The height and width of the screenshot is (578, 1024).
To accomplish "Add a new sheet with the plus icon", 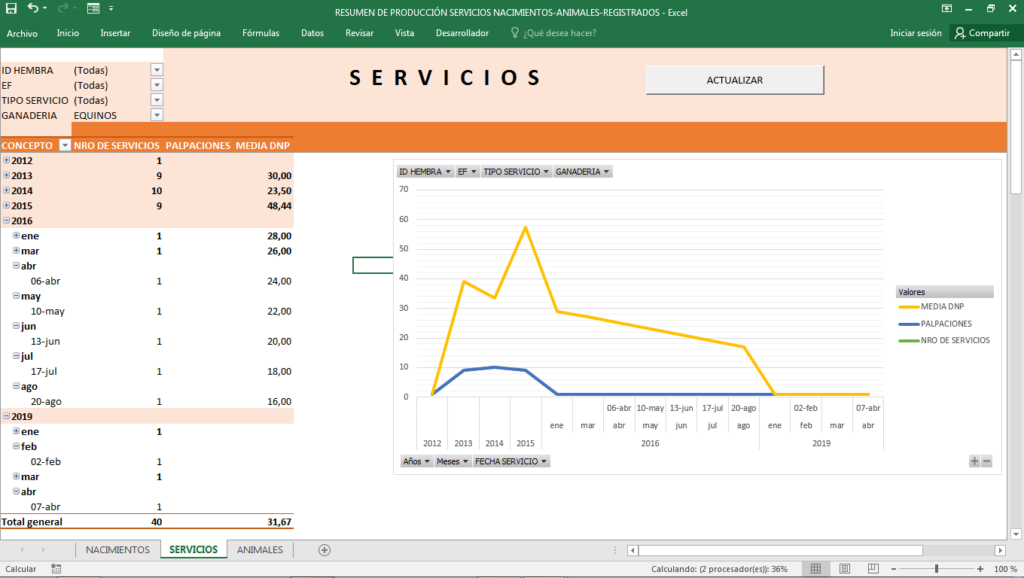I will point(324,550).
